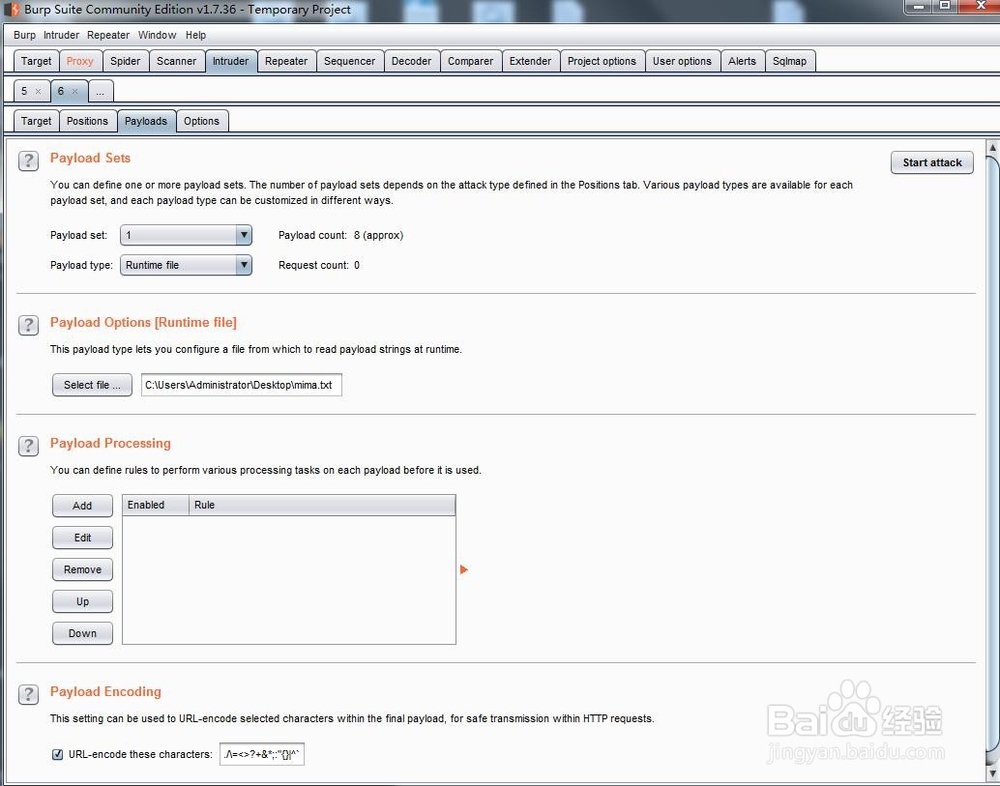This screenshot has width=1000, height=786.
Task: Click the Request count: 0 text
Action: click(x=319, y=265)
